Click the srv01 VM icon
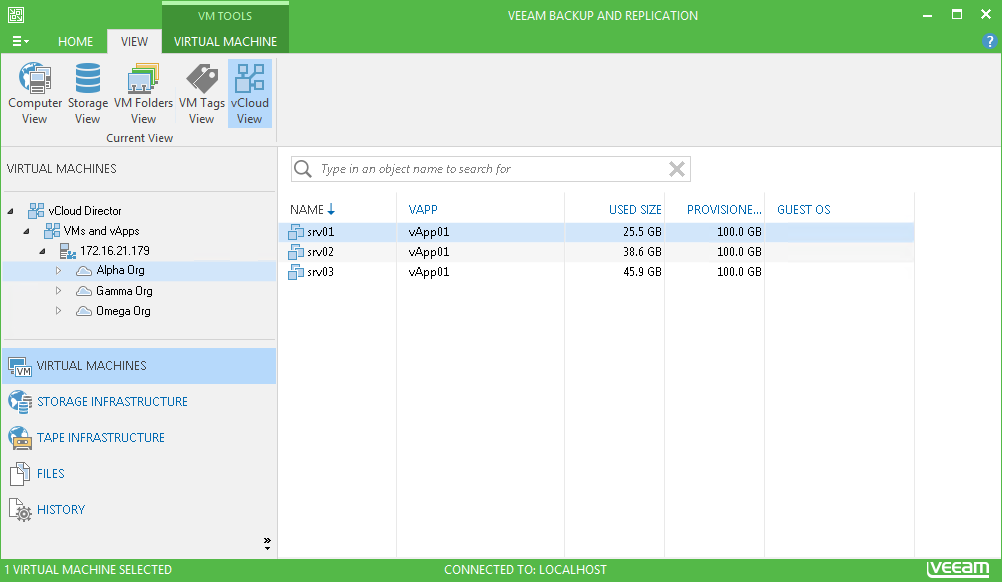 [x=296, y=232]
